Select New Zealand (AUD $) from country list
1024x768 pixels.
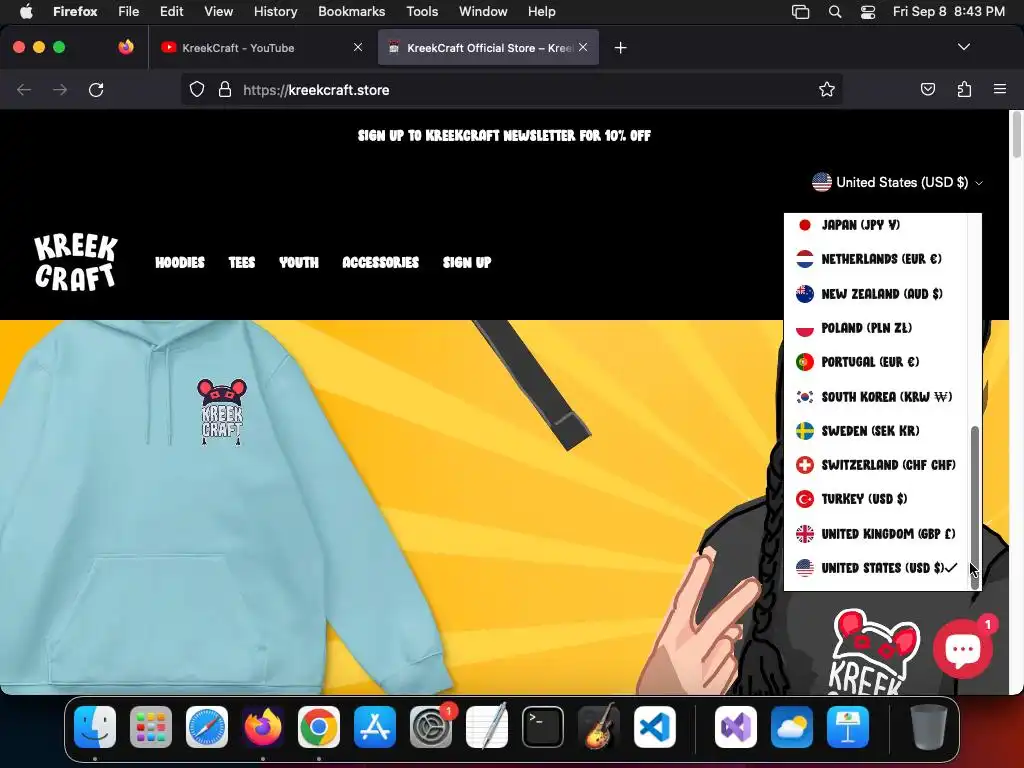click(875, 294)
